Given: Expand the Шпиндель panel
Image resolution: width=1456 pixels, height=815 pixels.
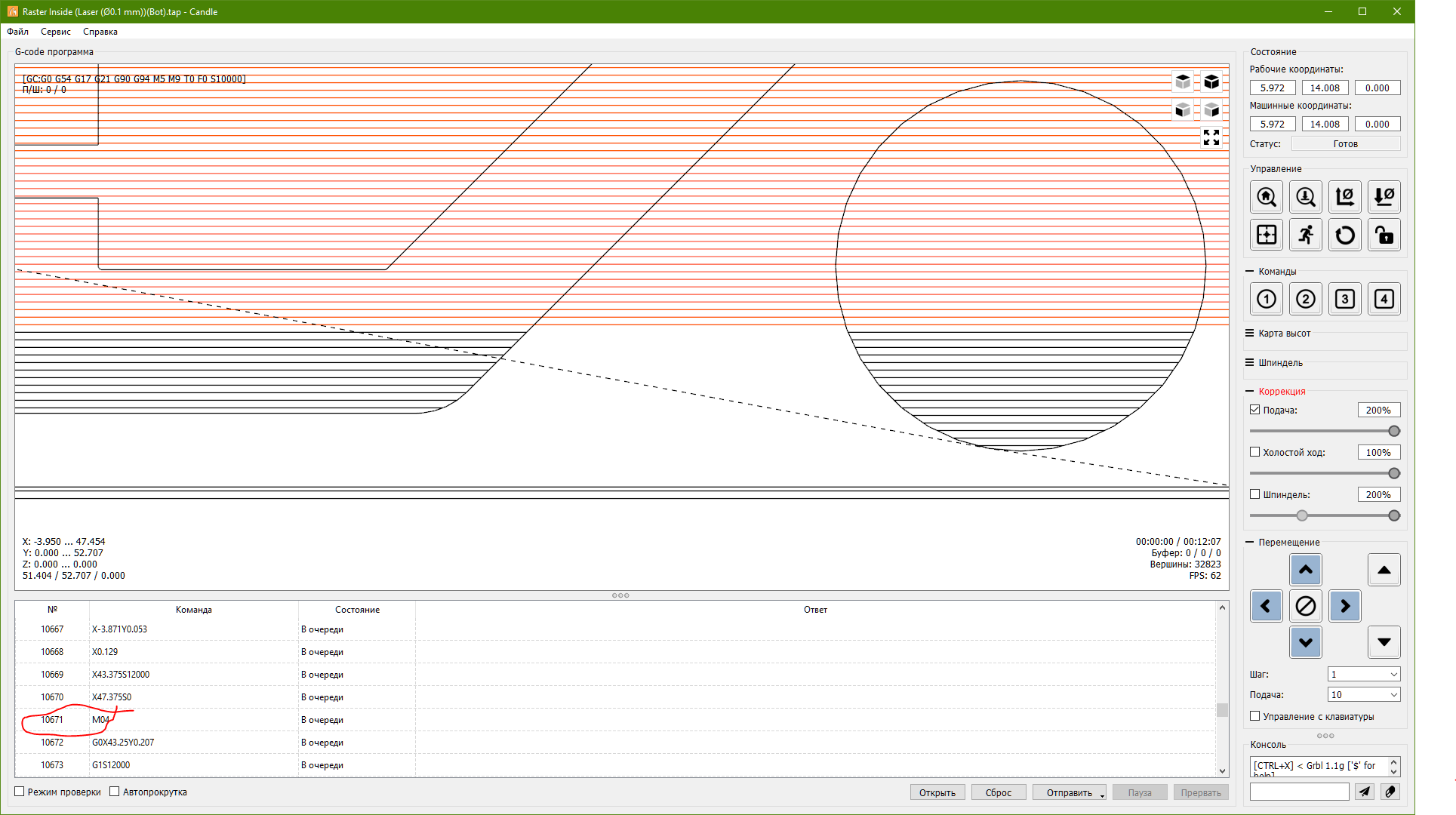Looking at the screenshot, I should click(1280, 363).
